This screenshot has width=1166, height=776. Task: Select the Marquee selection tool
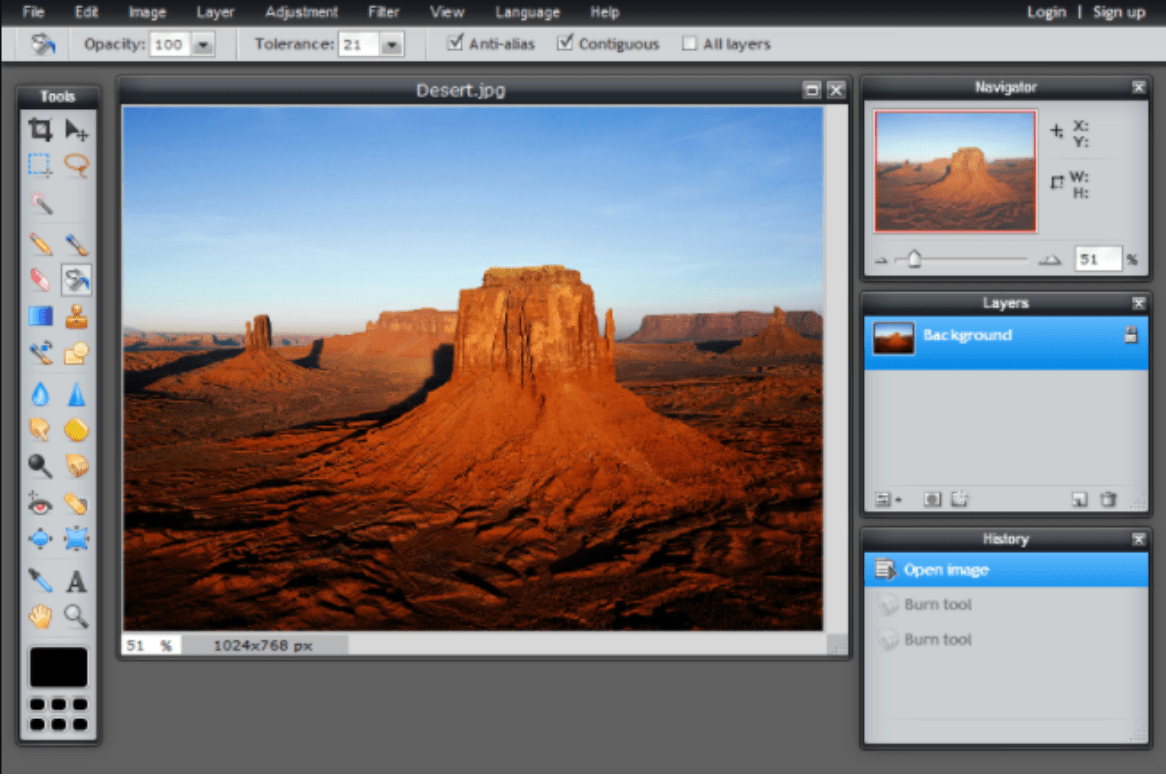(x=40, y=164)
